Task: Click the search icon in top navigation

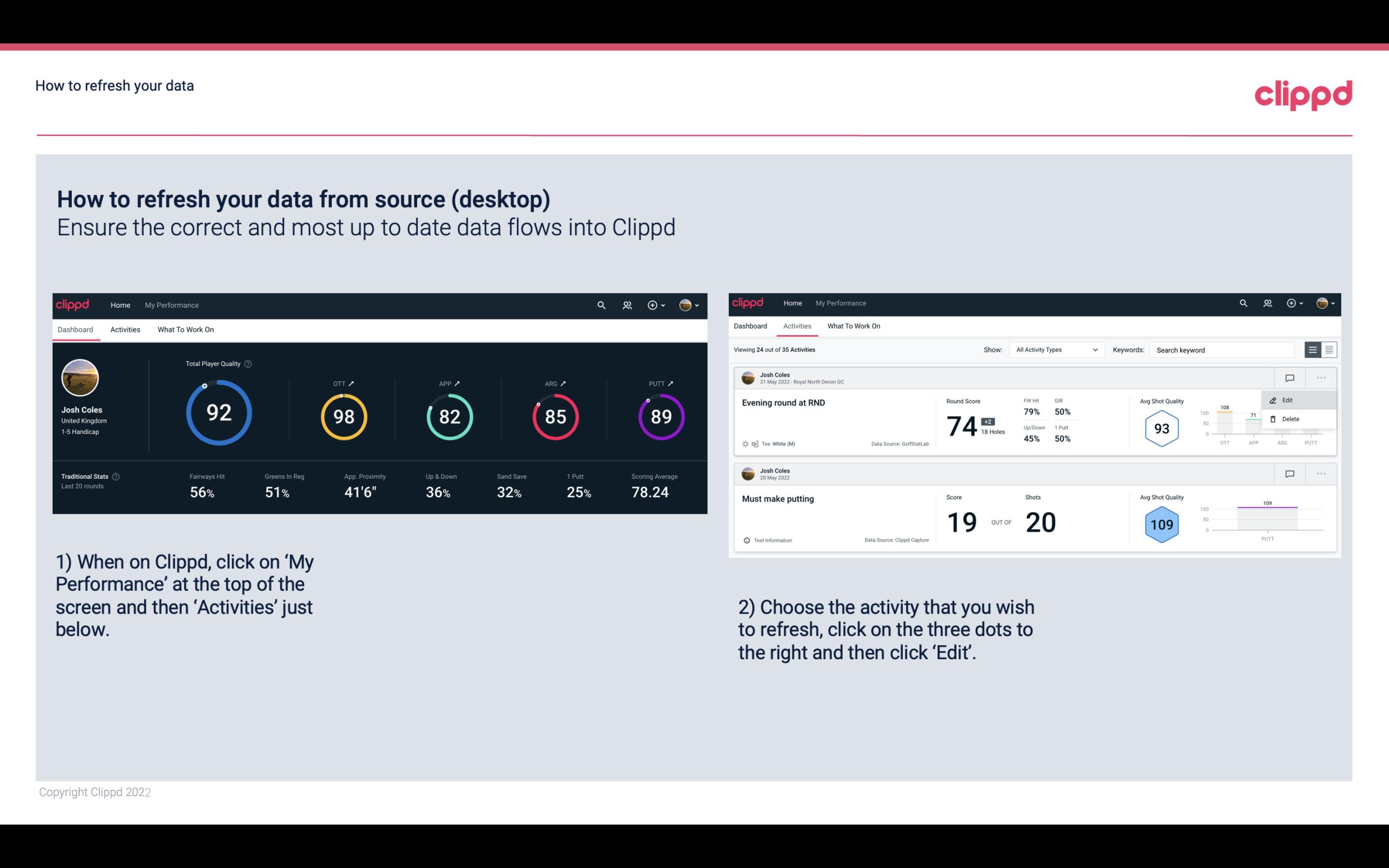Action: coord(600,304)
